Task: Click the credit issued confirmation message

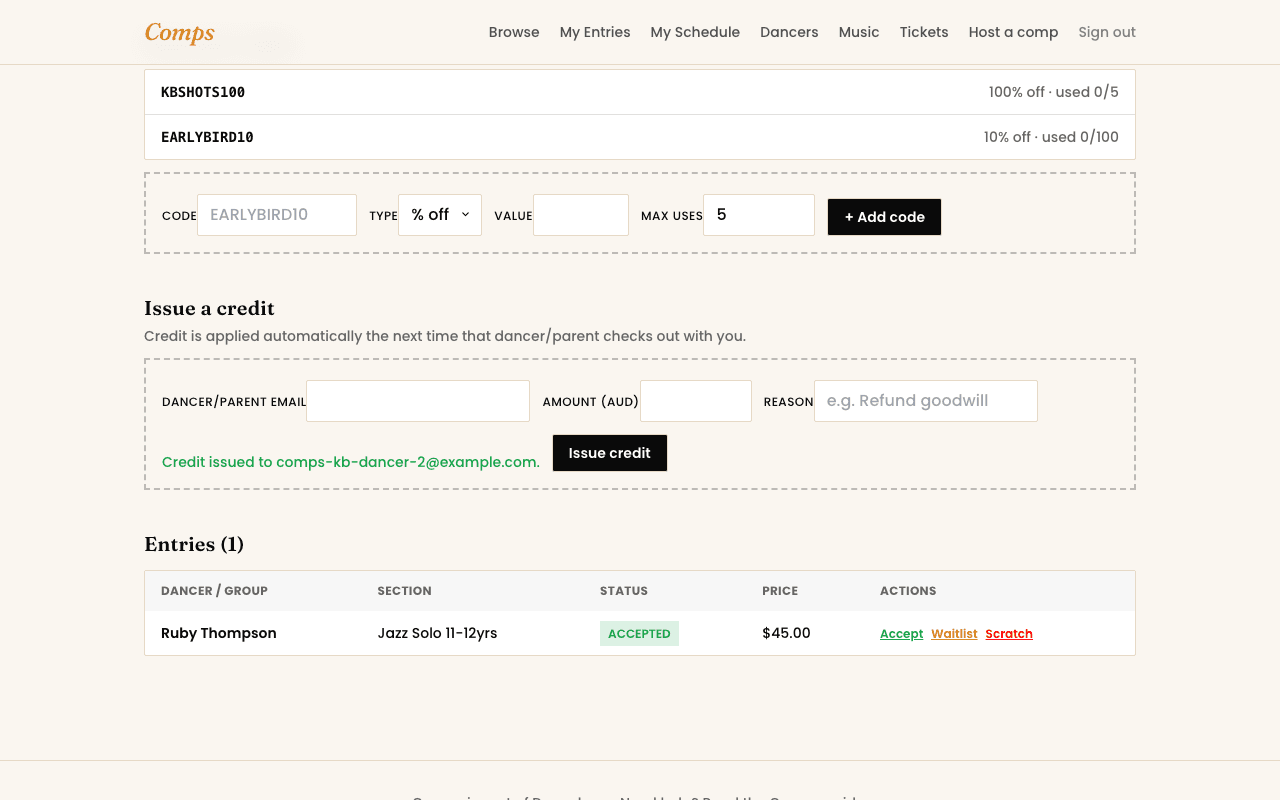Action: 351,462
